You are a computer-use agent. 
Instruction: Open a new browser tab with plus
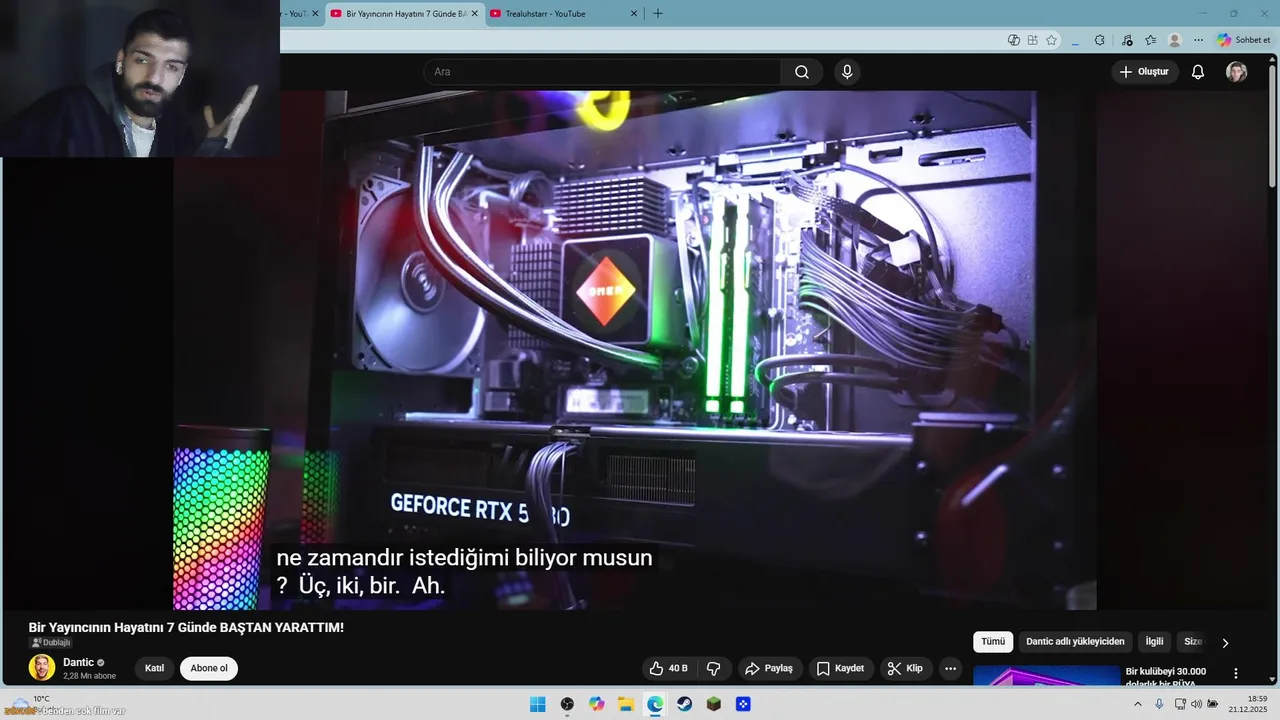tap(657, 14)
